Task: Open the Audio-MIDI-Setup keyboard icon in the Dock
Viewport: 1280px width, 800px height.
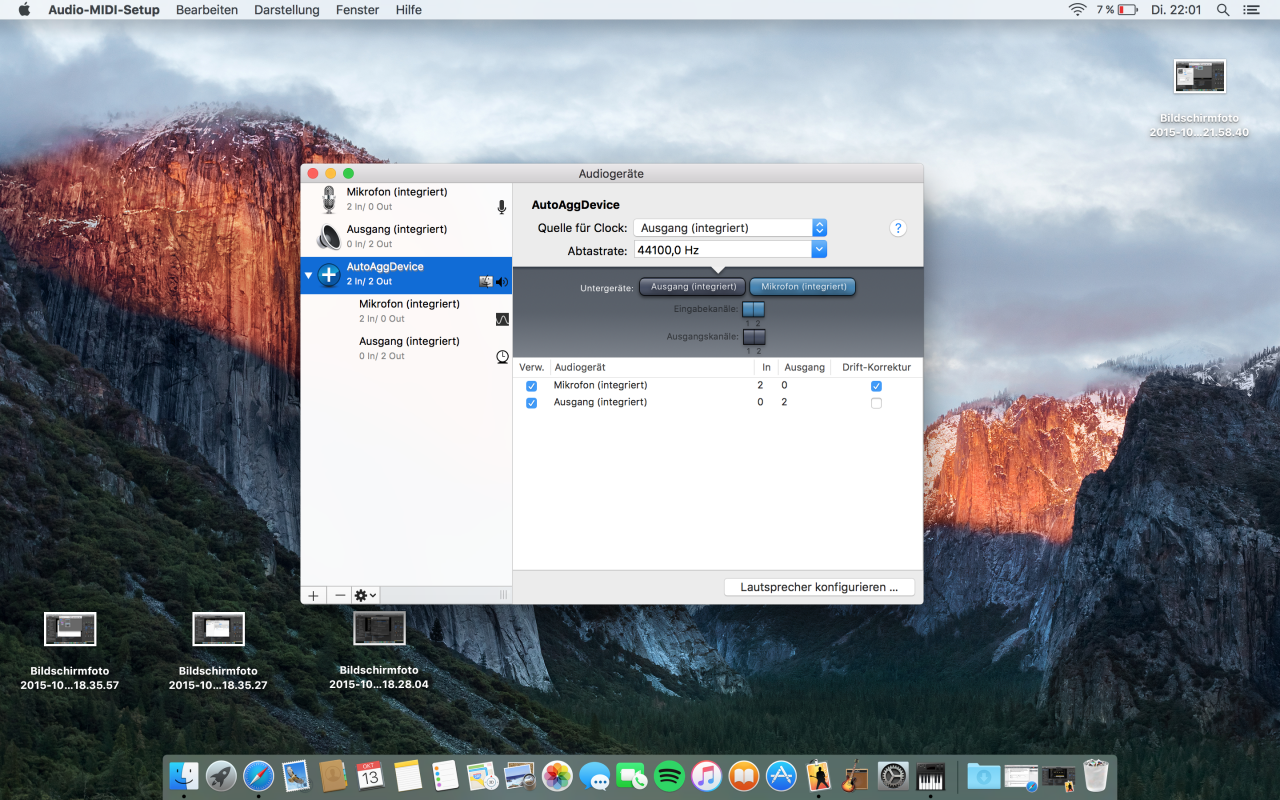Action: pyautogui.click(x=930, y=776)
